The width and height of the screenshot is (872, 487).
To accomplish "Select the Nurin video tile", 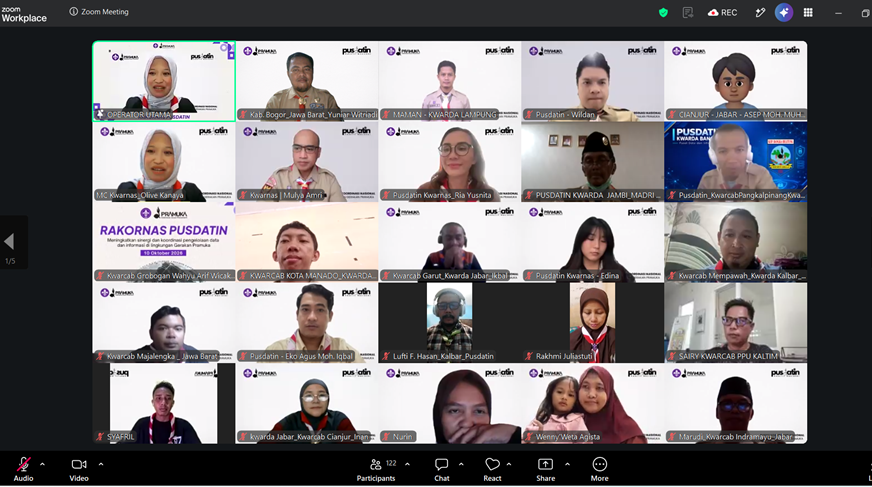I will [x=450, y=404].
